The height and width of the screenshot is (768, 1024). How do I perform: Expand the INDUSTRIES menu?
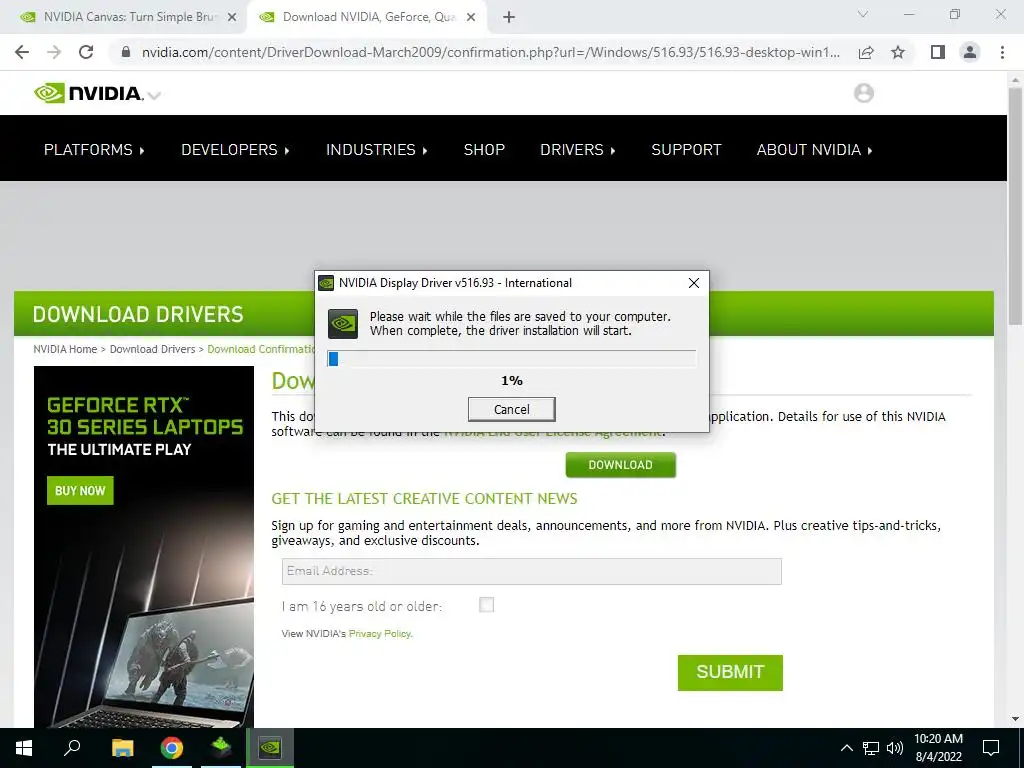point(377,150)
